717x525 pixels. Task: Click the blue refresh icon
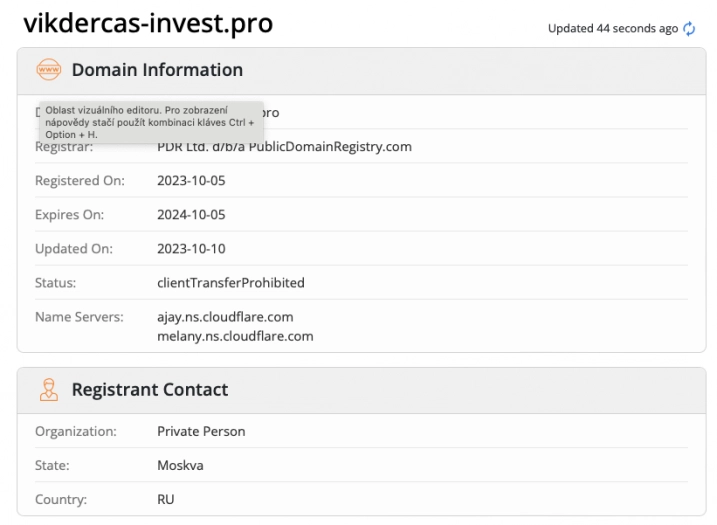point(689,29)
